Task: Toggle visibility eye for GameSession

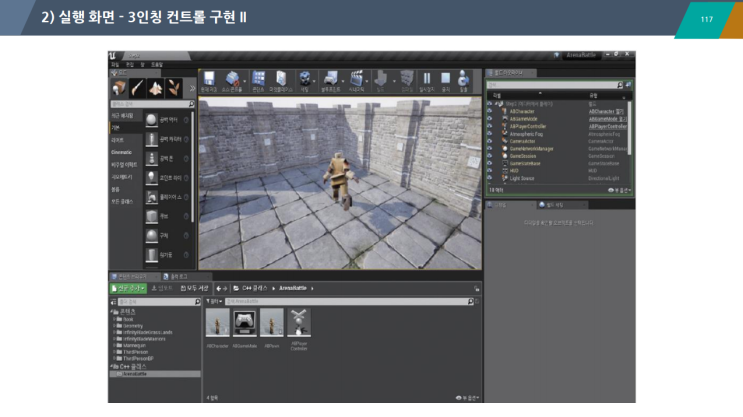Action: [x=490, y=156]
